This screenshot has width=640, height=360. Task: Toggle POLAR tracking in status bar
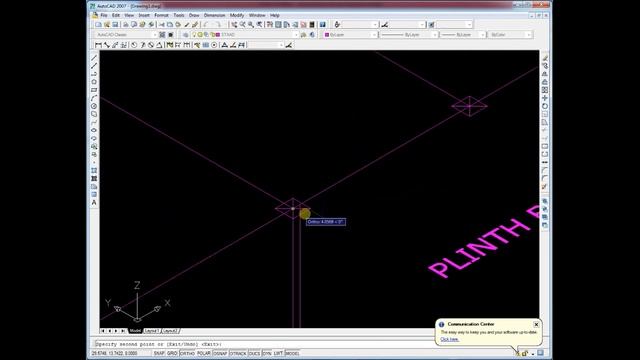[204, 353]
